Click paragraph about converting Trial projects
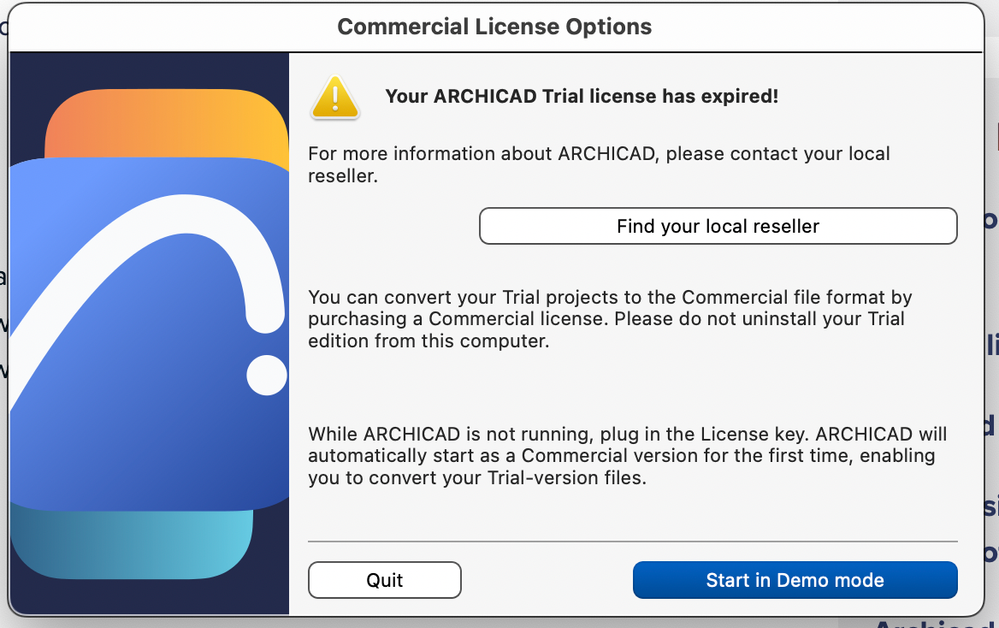This screenshot has width=999, height=628. (x=609, y=298)
